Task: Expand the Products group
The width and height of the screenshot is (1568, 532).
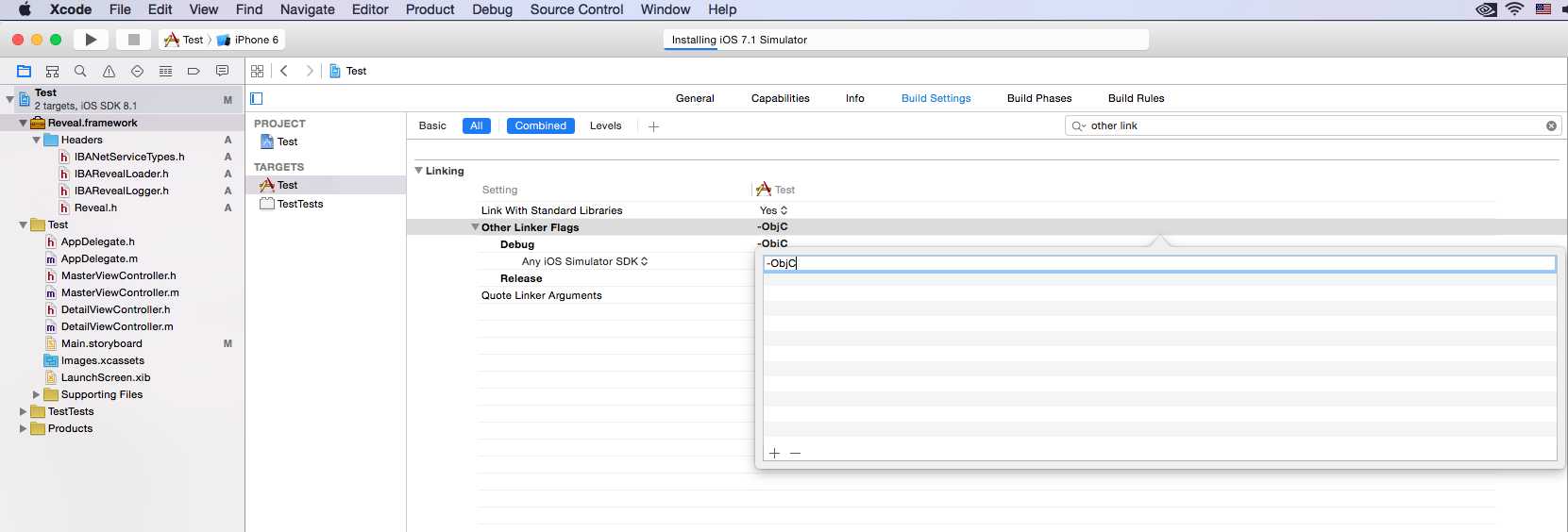Action: coord(23,428)
